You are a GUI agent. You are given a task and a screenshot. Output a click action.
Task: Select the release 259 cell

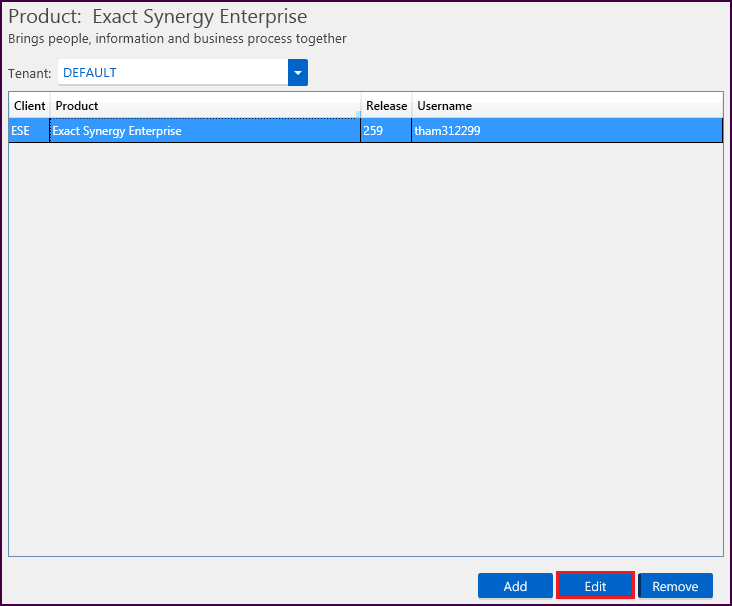pos(386,131)
